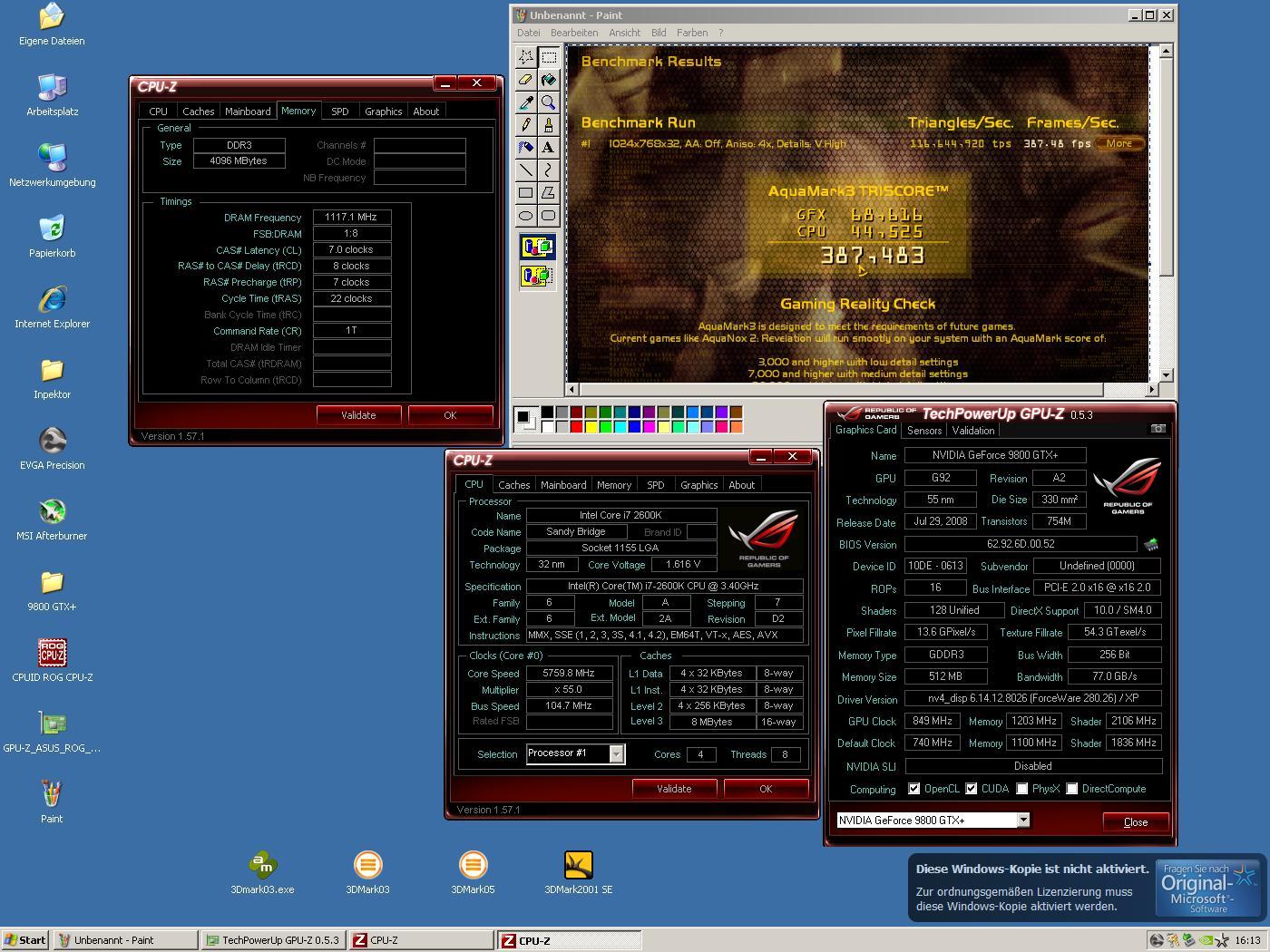Pick the Rectangle shape tool
1270x952 pixels.
526,192
